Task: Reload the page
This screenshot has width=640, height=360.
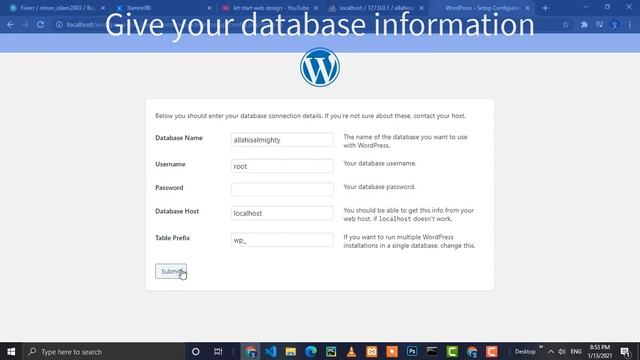Action: point(40,24)
